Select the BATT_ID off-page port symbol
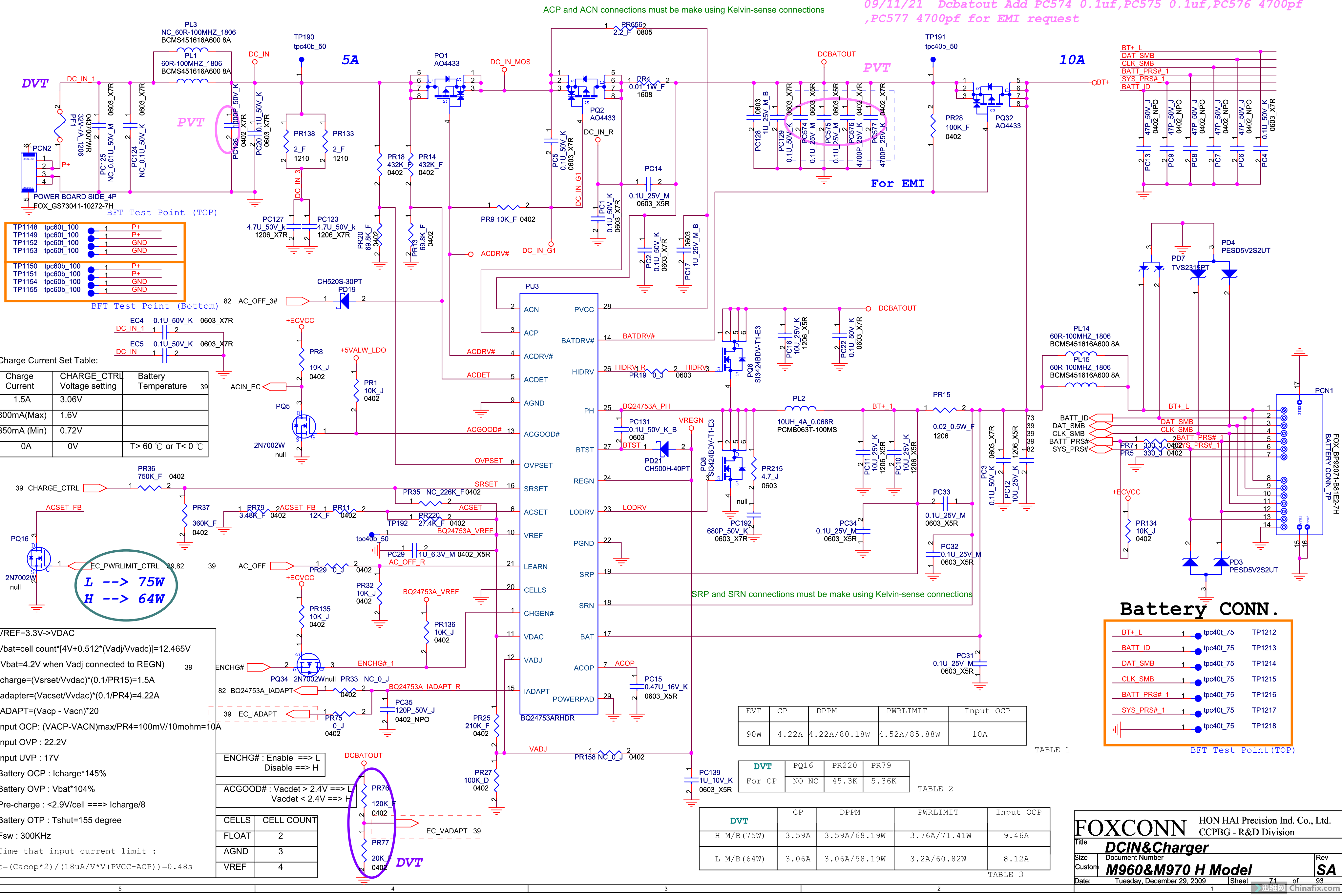The height and width of the screenshot is (896, 1342). 1101,418
